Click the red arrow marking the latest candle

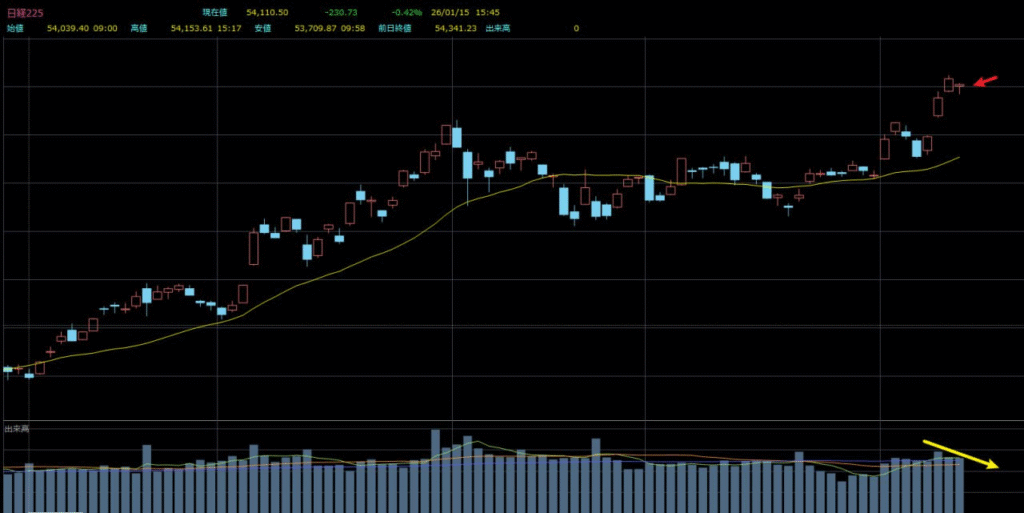pos(986,82)
